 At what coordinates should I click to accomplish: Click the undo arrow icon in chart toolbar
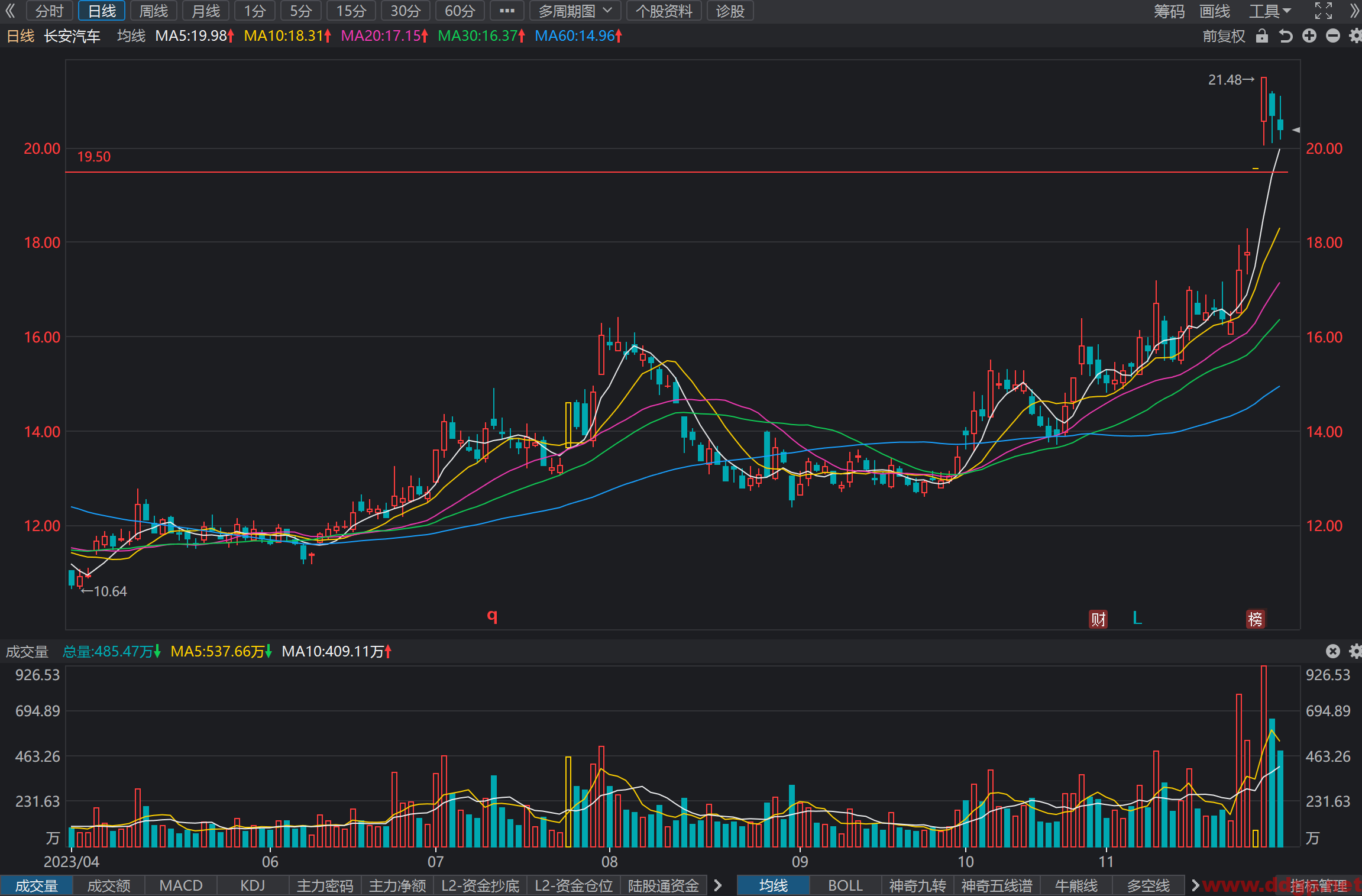(1286, 36)
